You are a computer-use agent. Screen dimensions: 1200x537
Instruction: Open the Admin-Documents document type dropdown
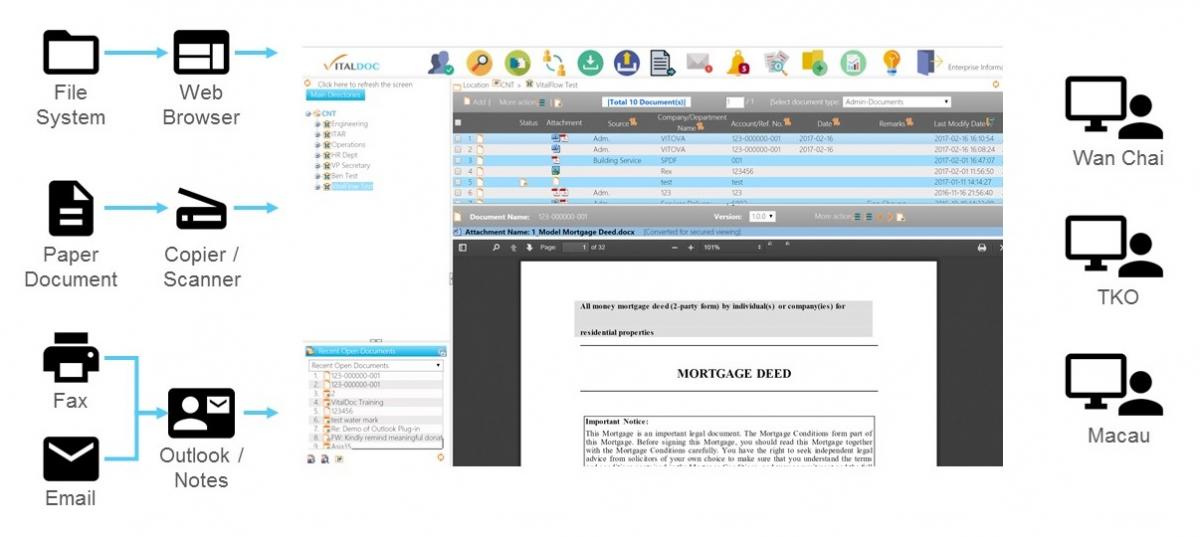click(x=897, y=102)
